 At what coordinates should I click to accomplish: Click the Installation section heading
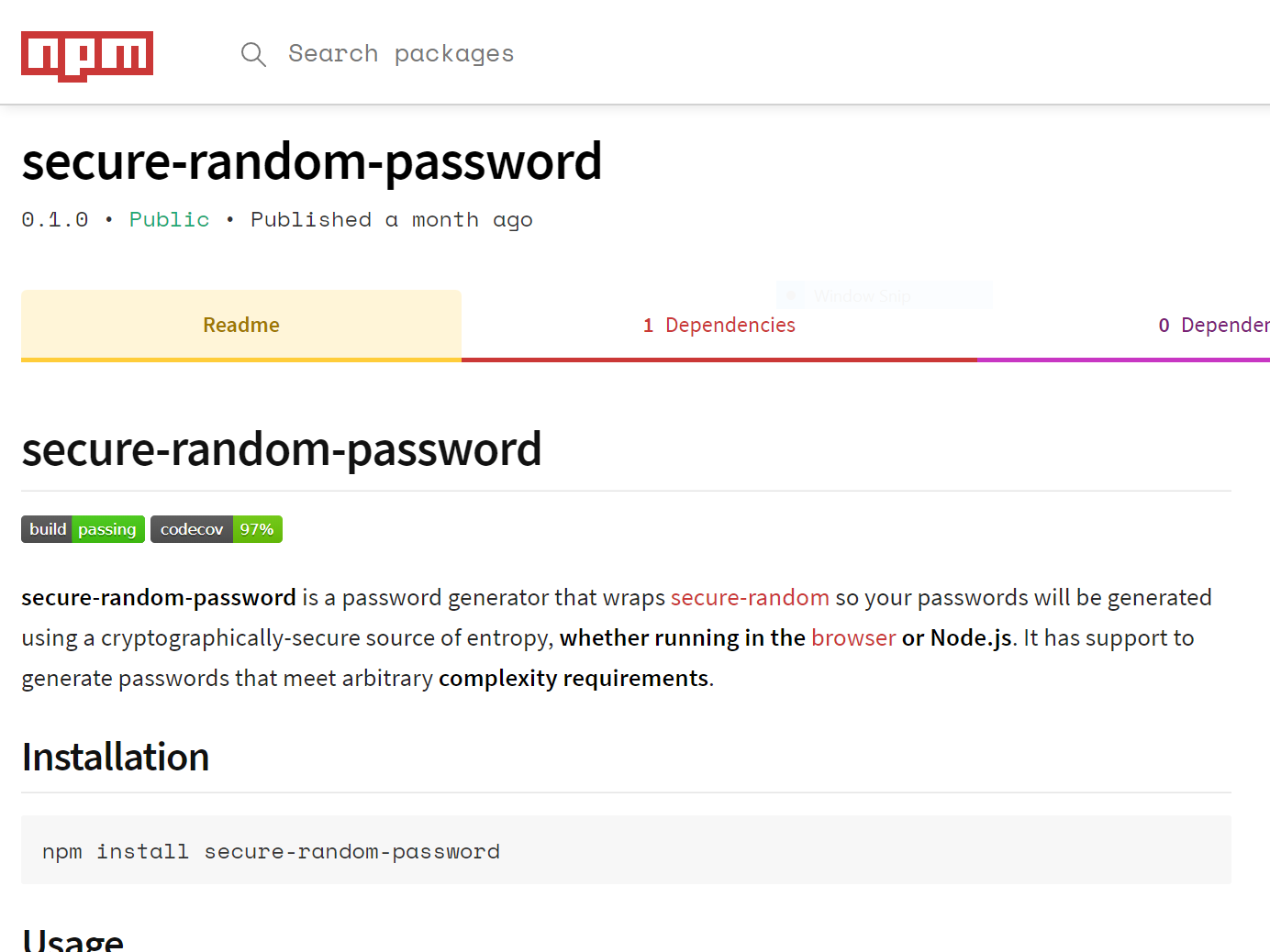(x=116, y=758)
